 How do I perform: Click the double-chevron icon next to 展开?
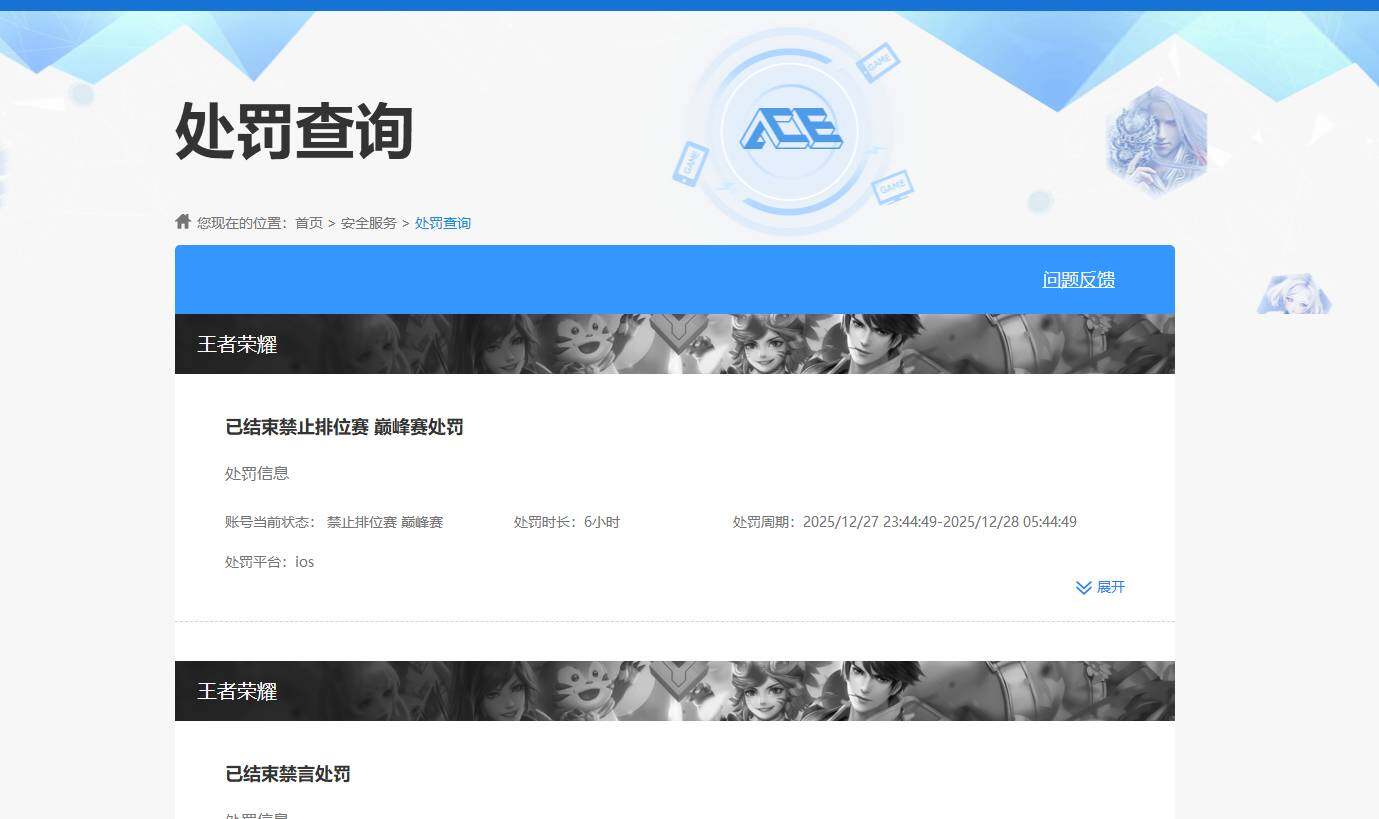(x=1081, y=587)
